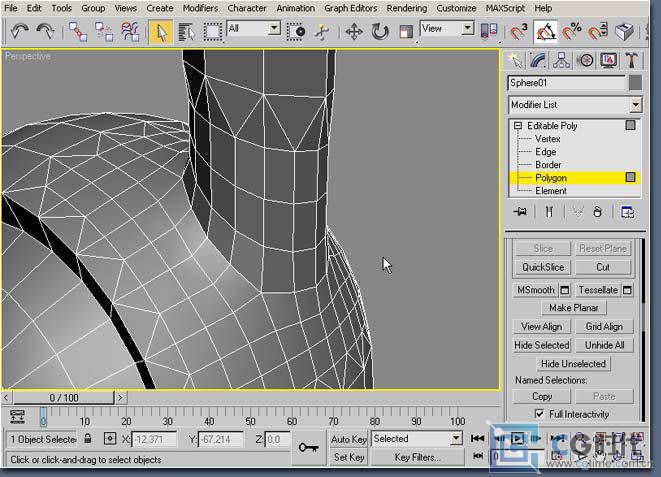
Task: Activate the Select and Rotate tool
Action: pyautogui.click(x=380, y=32)
